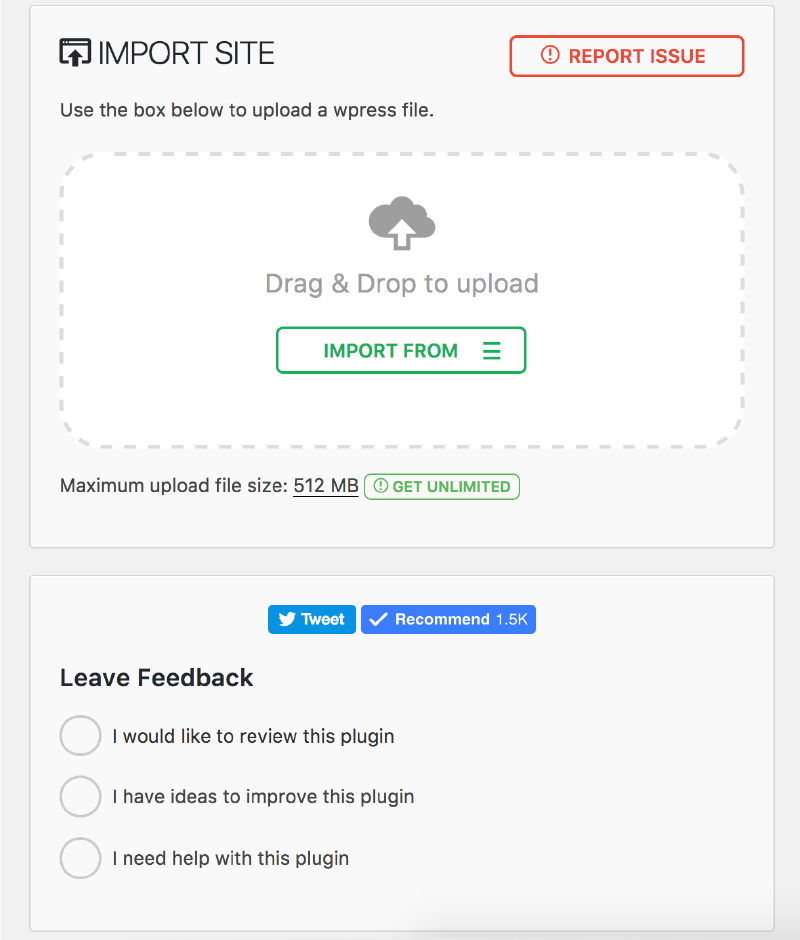The image size is (800, 940).
Task: Click the GET UNLIMITED text
Action: pyautogui.click(x=451, y=487)
